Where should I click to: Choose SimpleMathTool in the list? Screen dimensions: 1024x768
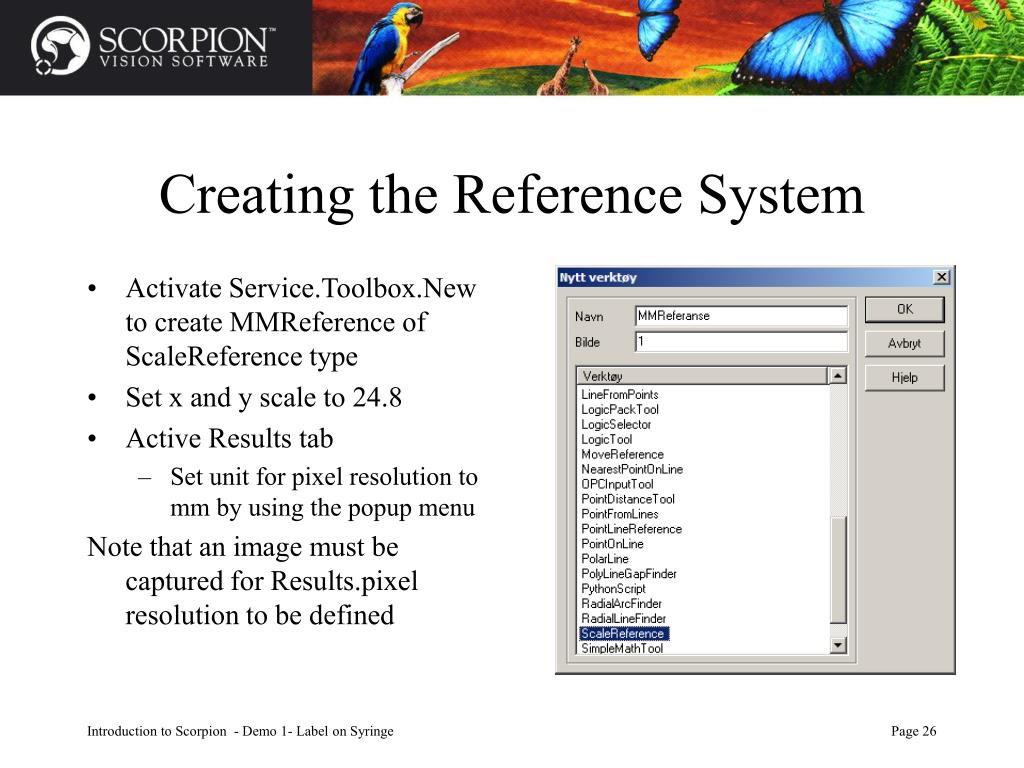(x=622, y=649)
